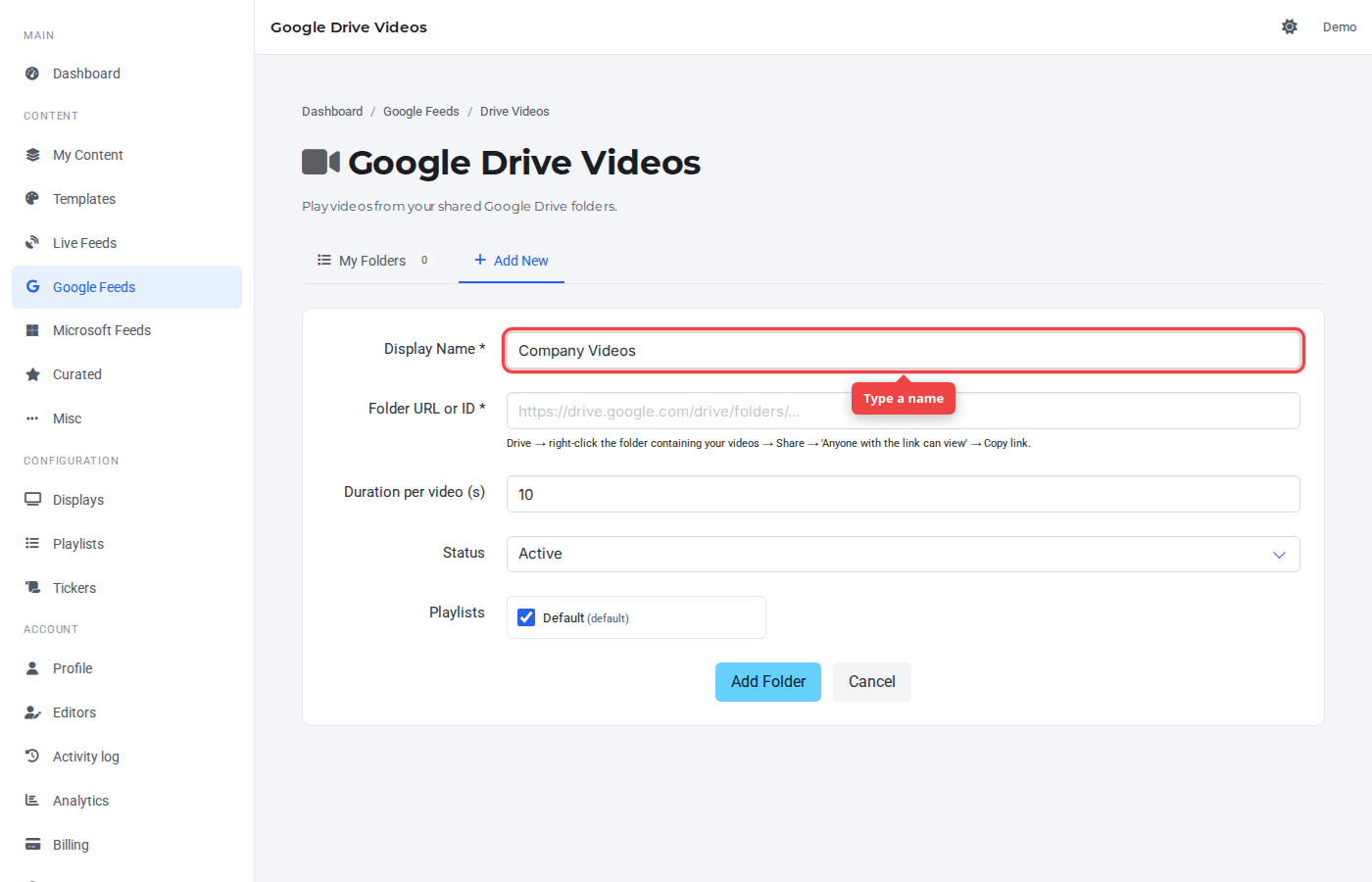The height and width of the screenshot is (882, 1372).
Task: Click the Templates palette icon
Action: [32, 199]
